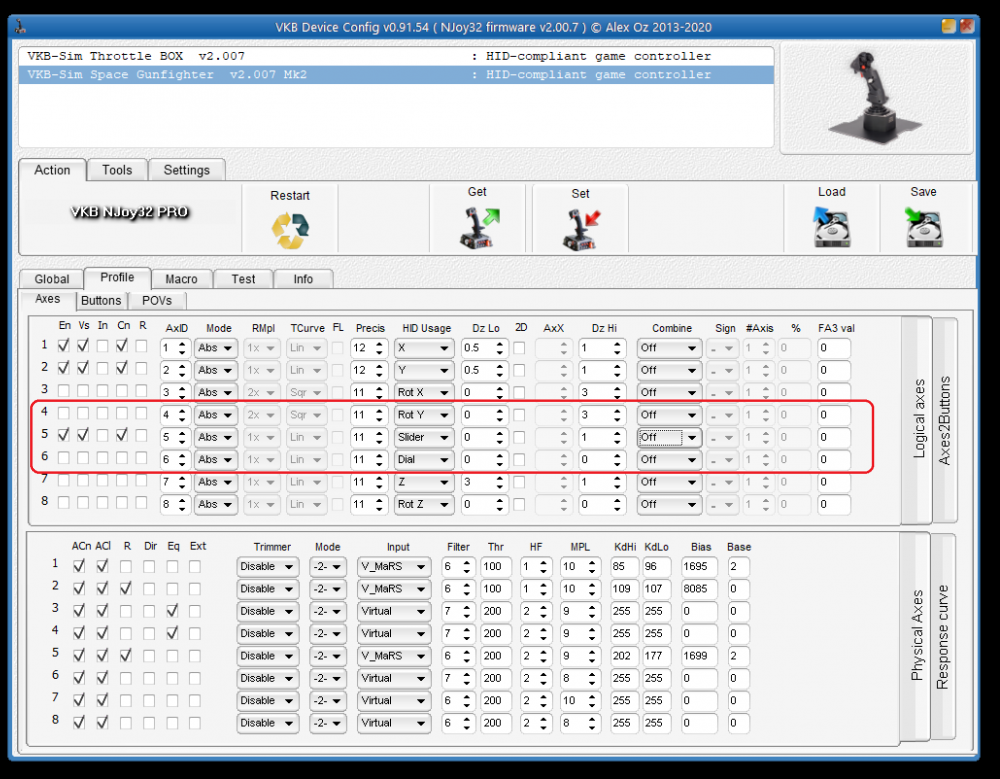Open the Info tab
Screen dimensions: 1000x779
(x=303, y=279)
